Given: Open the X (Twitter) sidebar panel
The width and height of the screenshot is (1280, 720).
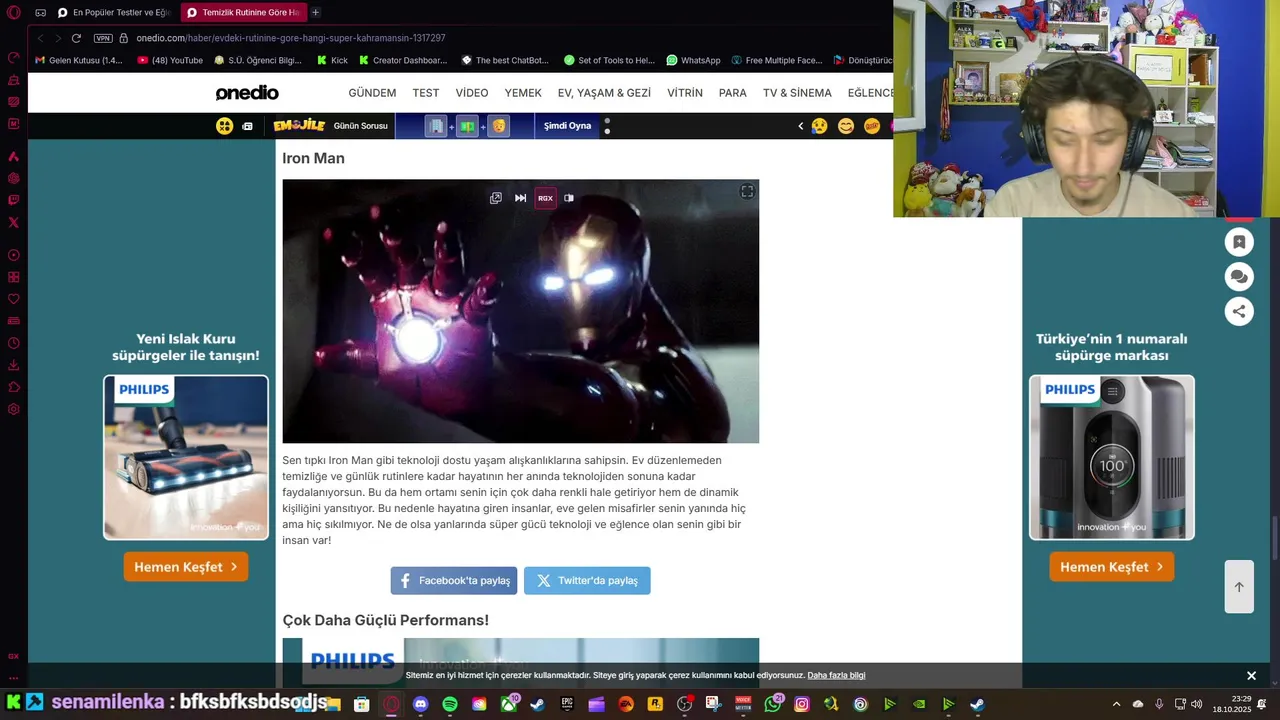Looking at the screenshot, I should coord(13,222).
